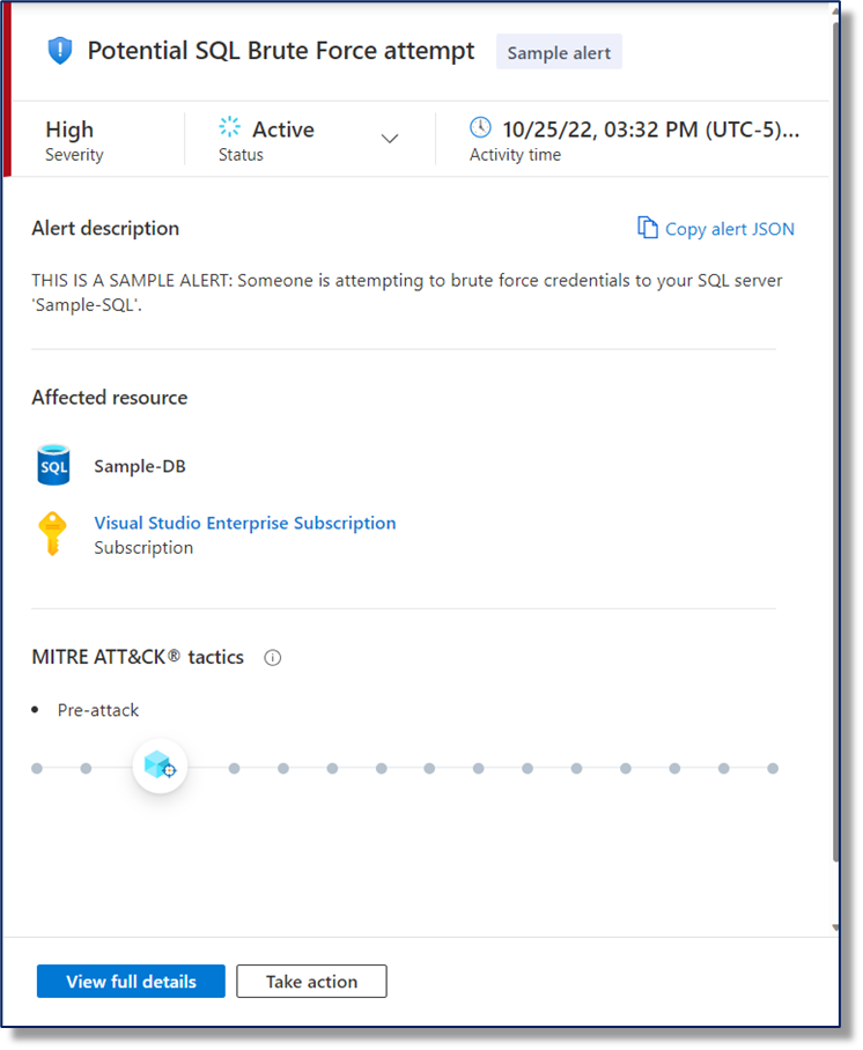Image resolution: width=863 pixels, height=1050 pixels.
Task: Click the Sample-DB resource name
Action: point(140,466)
